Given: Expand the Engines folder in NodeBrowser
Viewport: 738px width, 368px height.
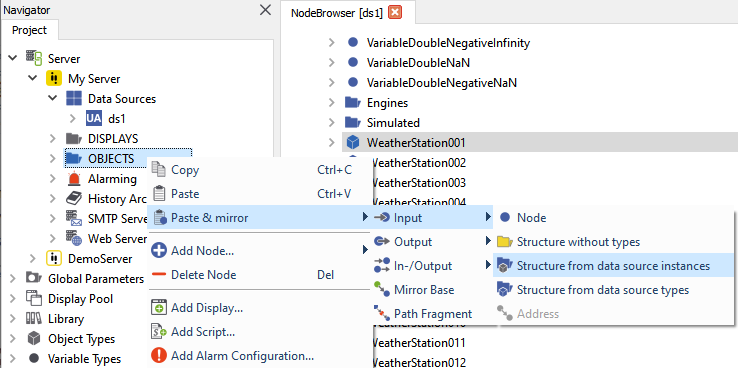Looking at the screenshot, I should coord(331,102).
